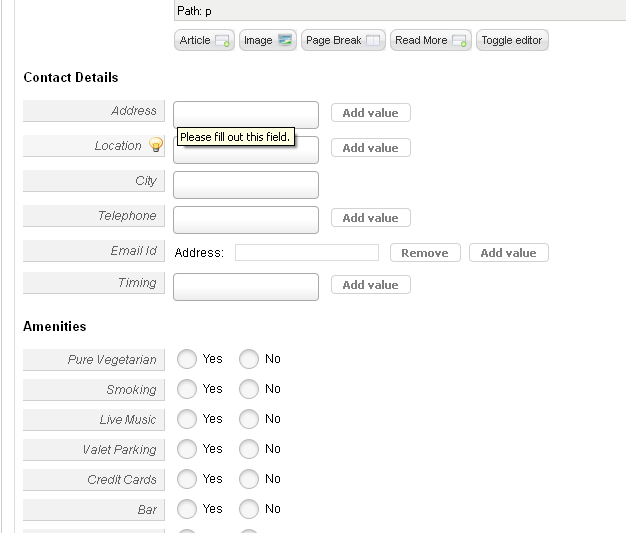Click the lightbulb hint icon beside Location
The height and width of the screenshot is (533, 626).
156,145
